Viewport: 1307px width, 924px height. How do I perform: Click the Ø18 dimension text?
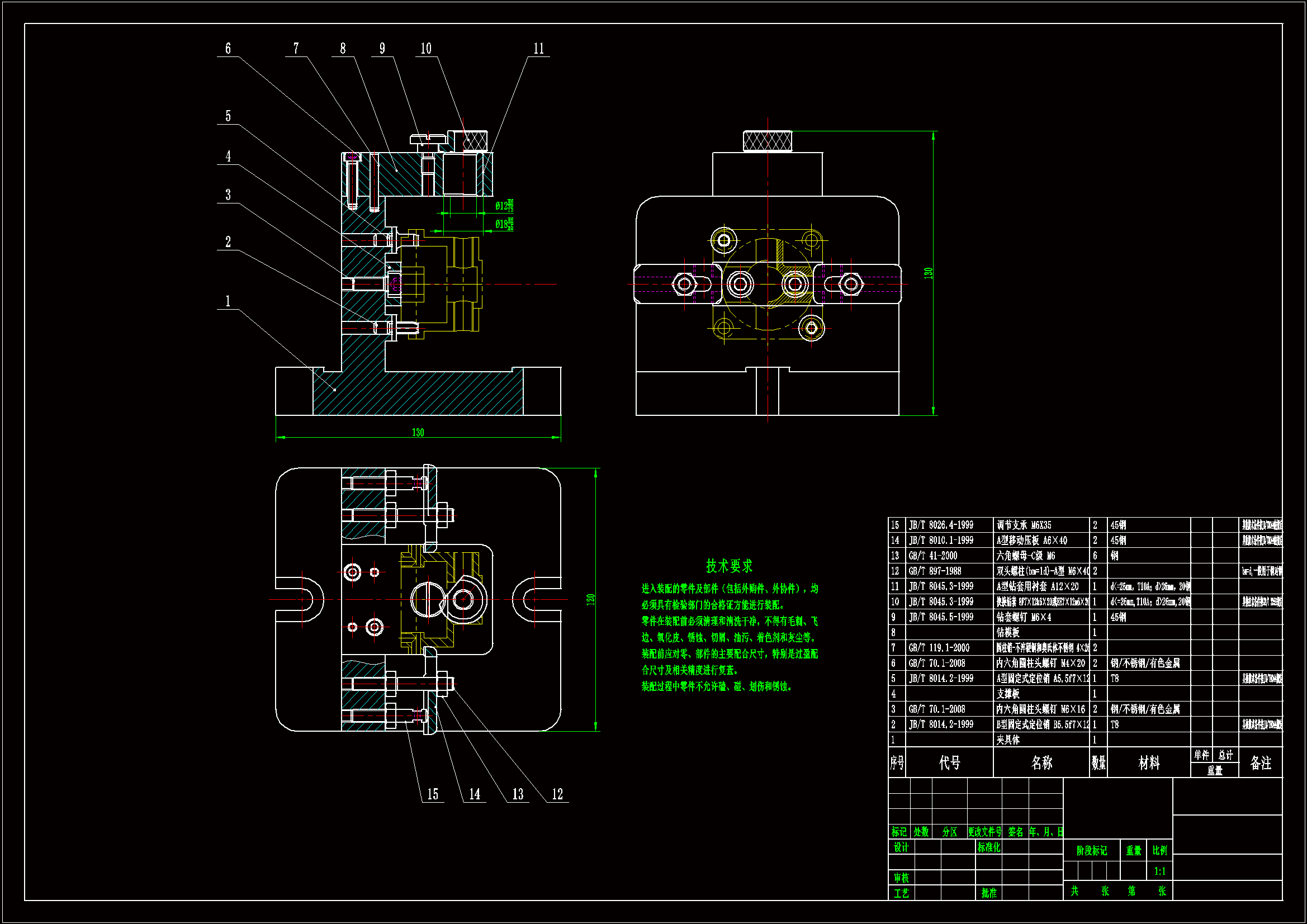(x=503, y=224)
